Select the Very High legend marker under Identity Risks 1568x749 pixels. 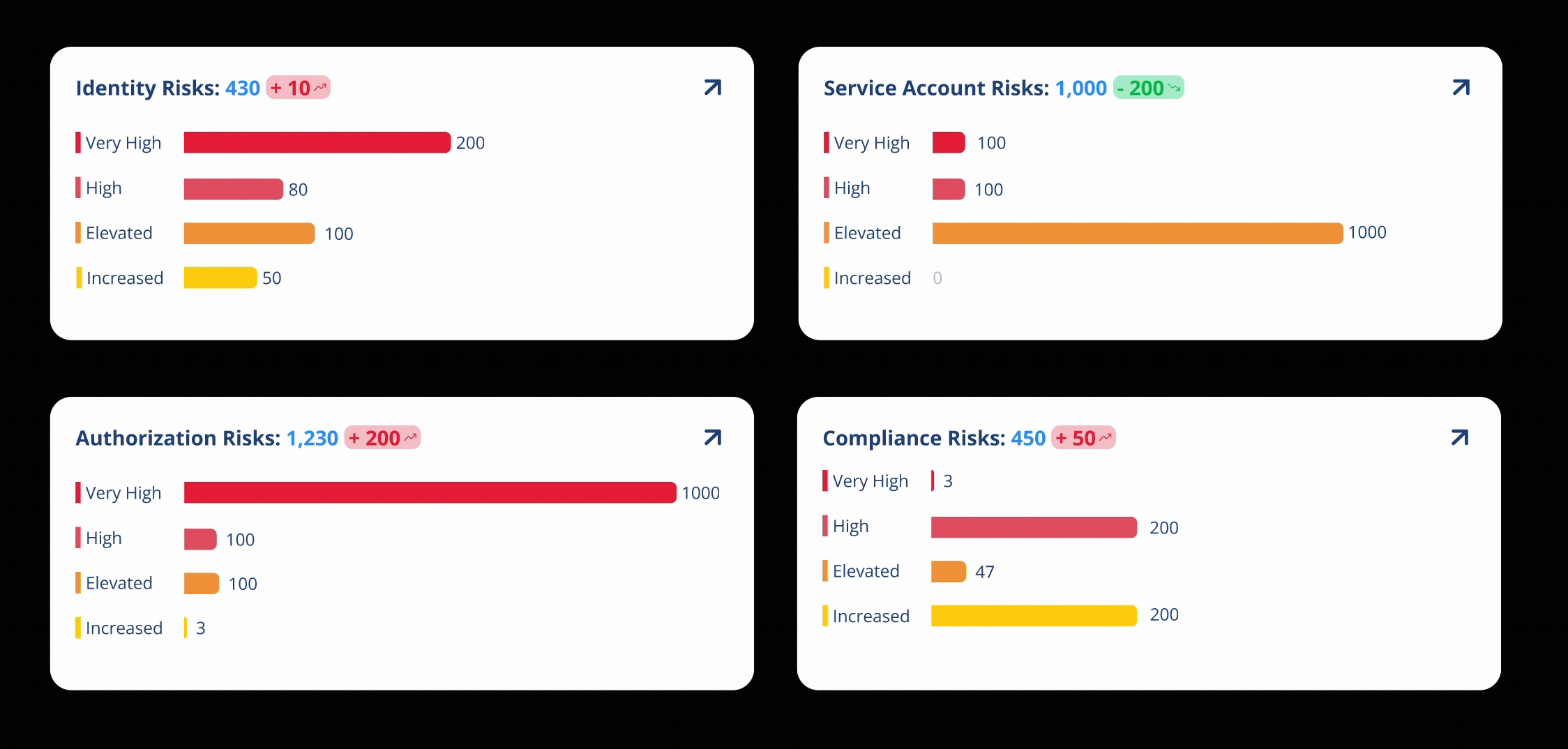pyautogui.click(x=79, y=142)
